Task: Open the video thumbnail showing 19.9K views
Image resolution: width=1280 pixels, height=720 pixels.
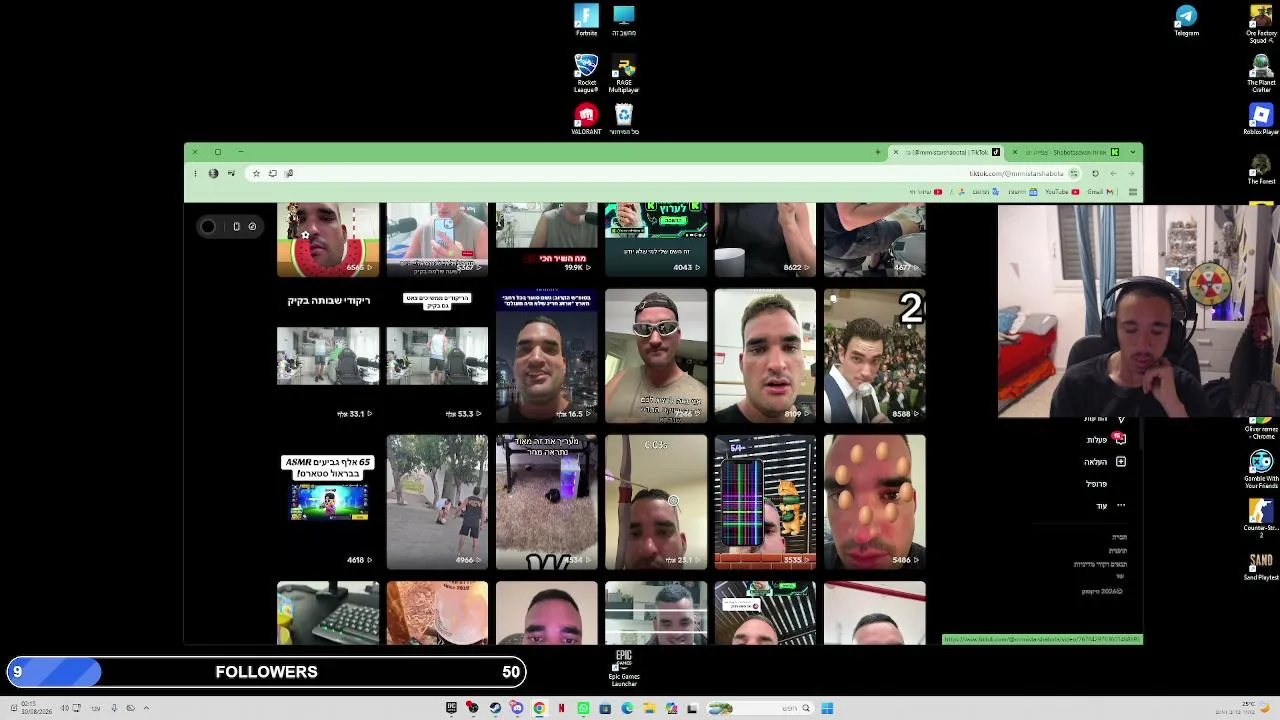Action: 547,239
